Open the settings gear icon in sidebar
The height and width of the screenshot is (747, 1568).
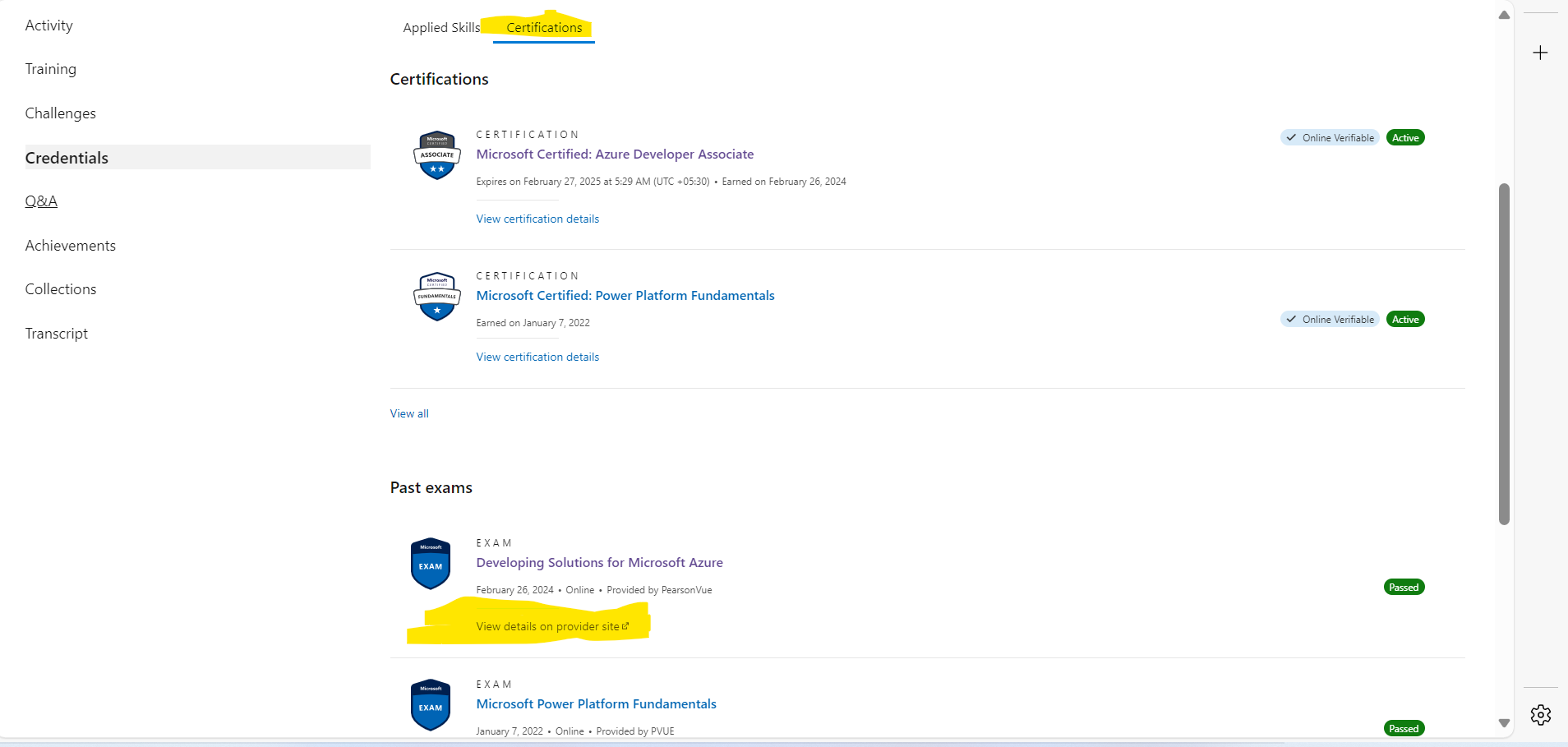tap(1541, 715)
